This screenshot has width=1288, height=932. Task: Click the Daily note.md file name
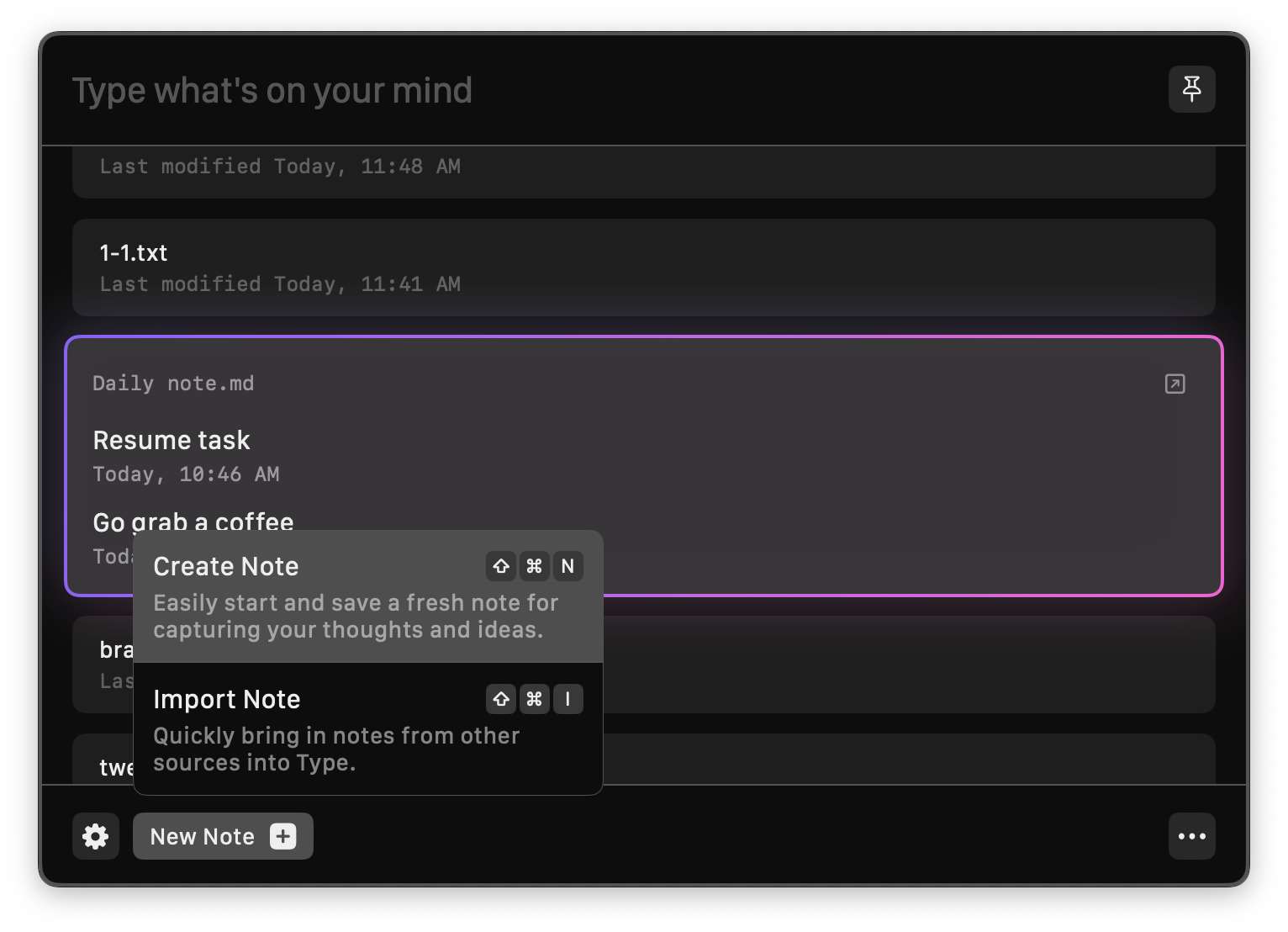[x=173, y=384]
